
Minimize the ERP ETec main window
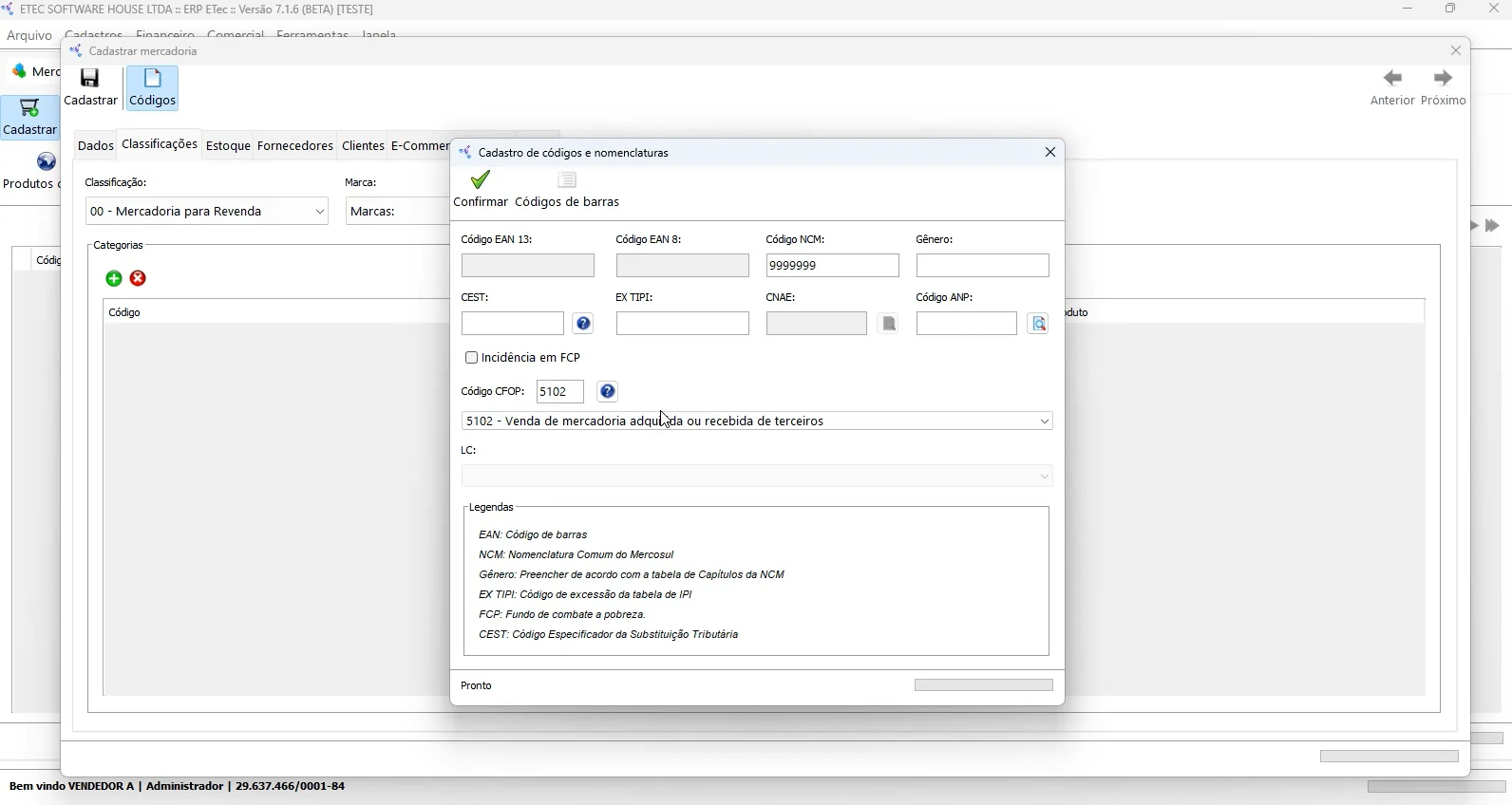click(1408, 9)
